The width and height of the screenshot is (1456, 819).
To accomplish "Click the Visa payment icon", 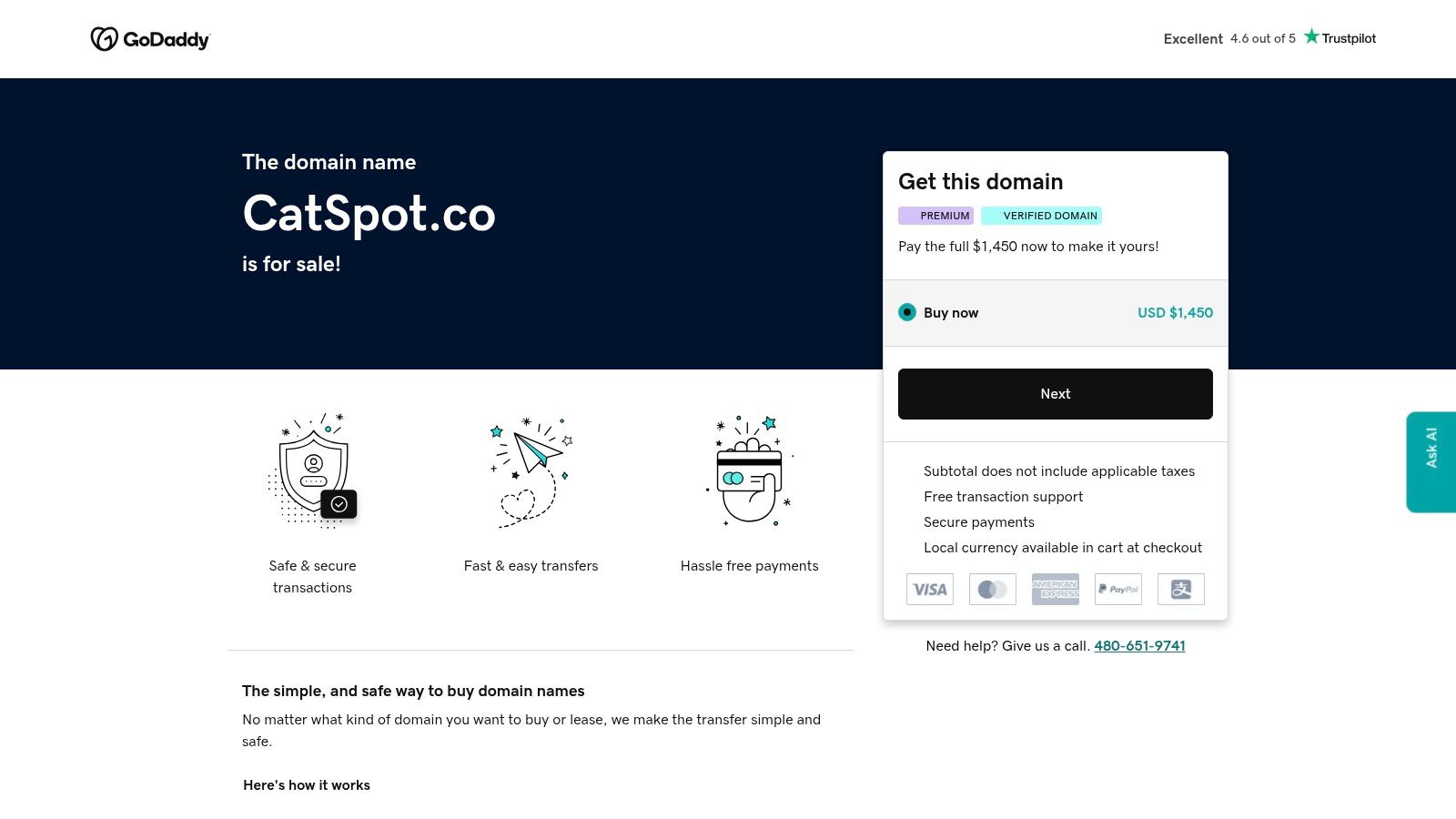I will click(930, 589).
